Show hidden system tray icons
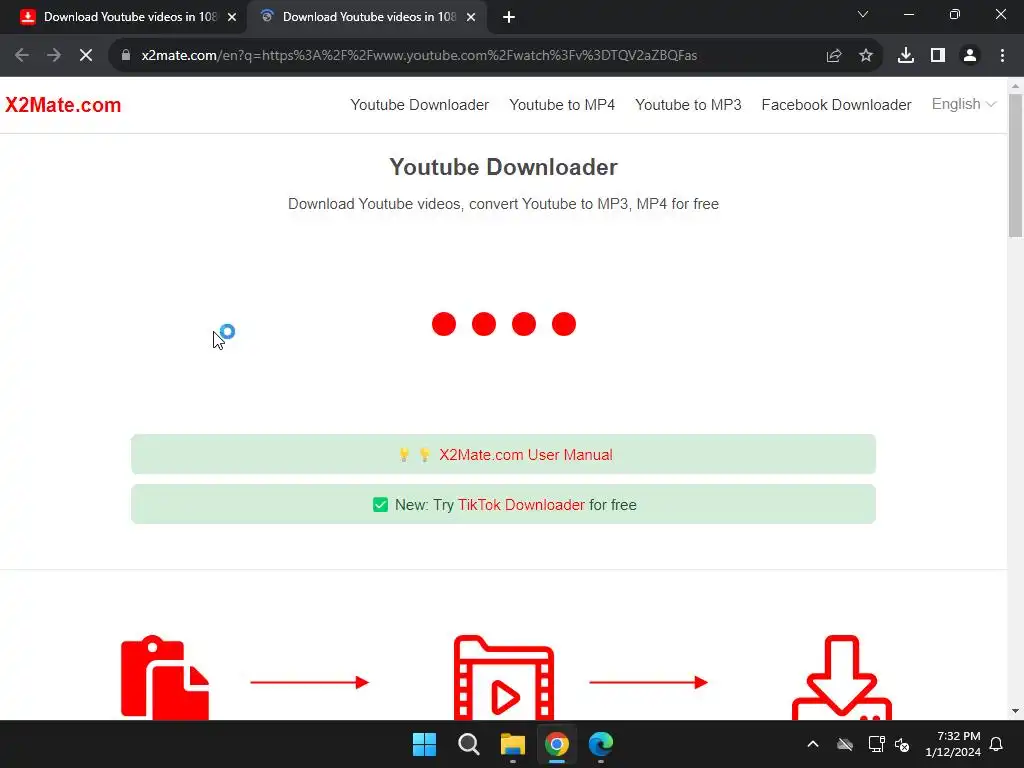This screenshot has height=768, width=1024. [x=813, y=744]
